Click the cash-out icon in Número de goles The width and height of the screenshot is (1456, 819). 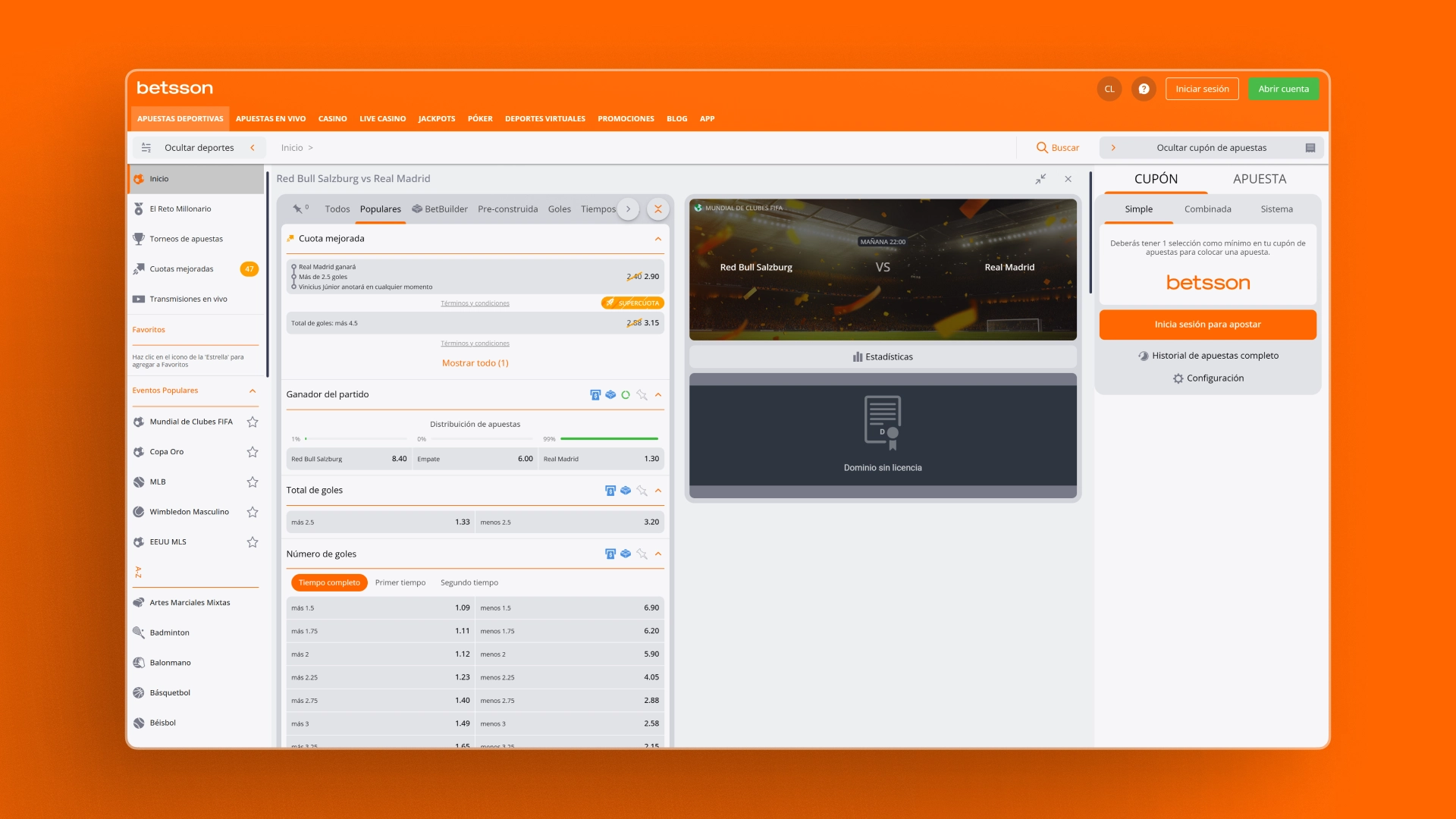point(610,554)
